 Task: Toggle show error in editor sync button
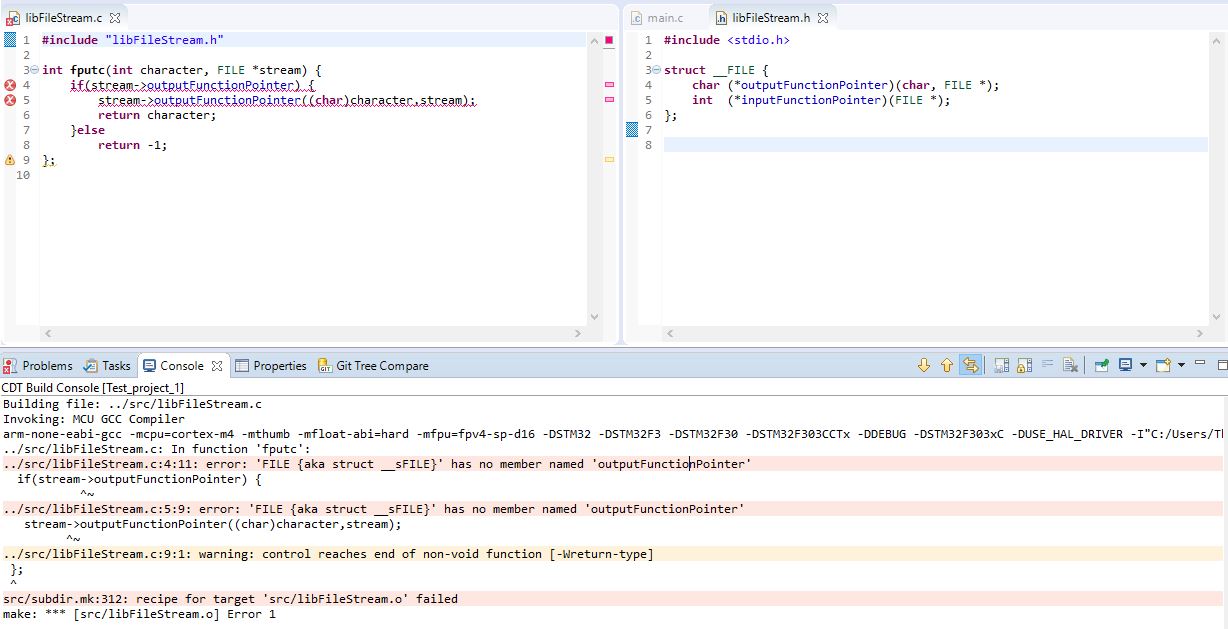[969, 366]
